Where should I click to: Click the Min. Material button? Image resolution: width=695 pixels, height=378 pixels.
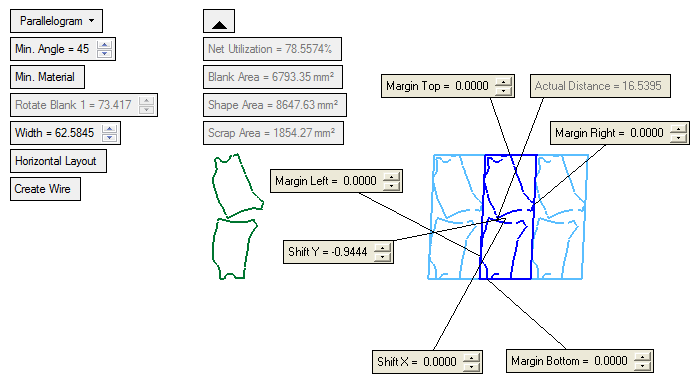(47, 77)
